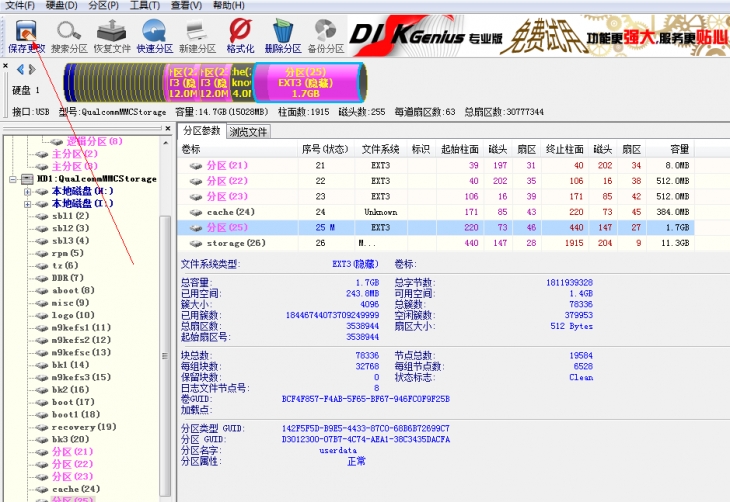Viewport: 730px width, 502px height.
Task: Expand the 本地磁盘 (I:) tree node
Action: (x=27, y=204)
